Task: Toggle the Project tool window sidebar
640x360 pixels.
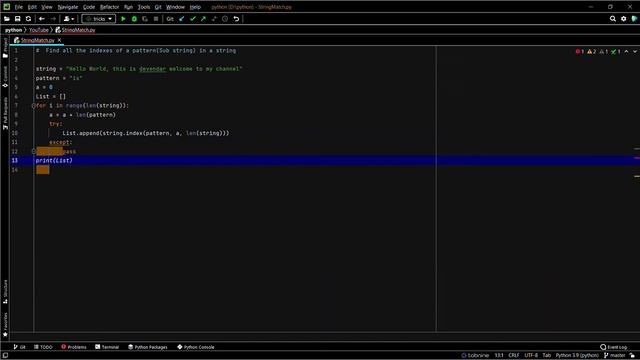Action: click(5, 48)
